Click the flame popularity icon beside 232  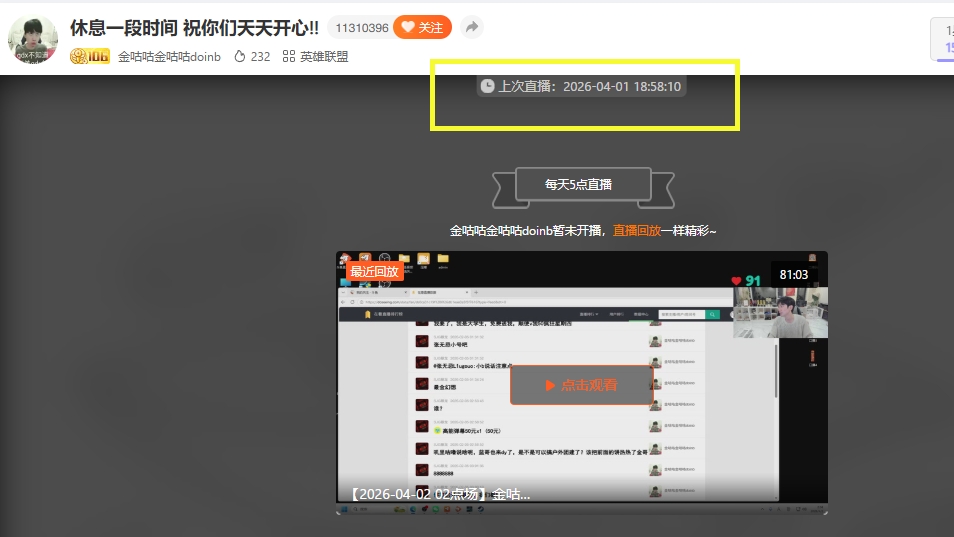click(x=239, y=57)
